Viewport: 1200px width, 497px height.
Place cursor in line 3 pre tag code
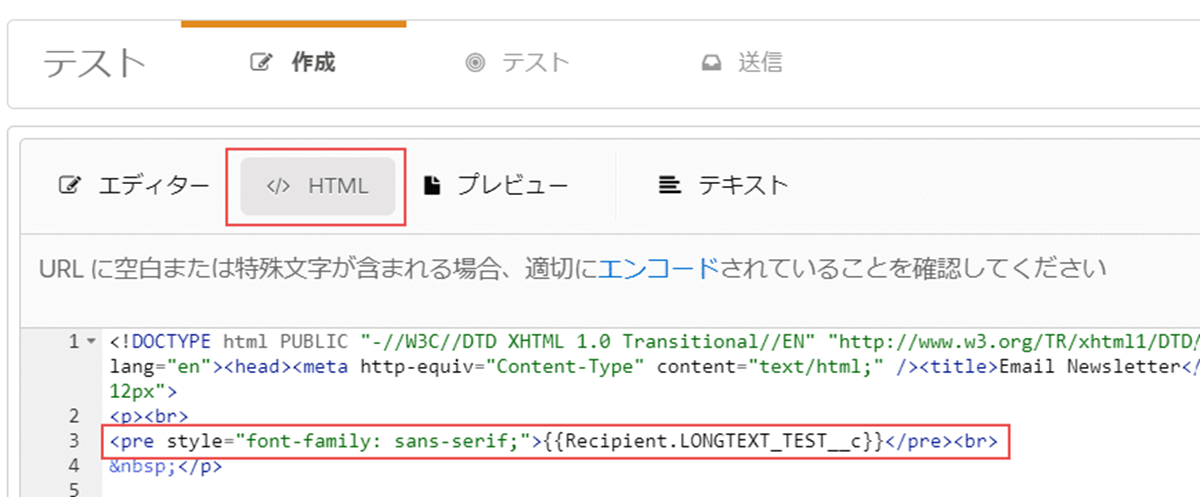point(557,440)
